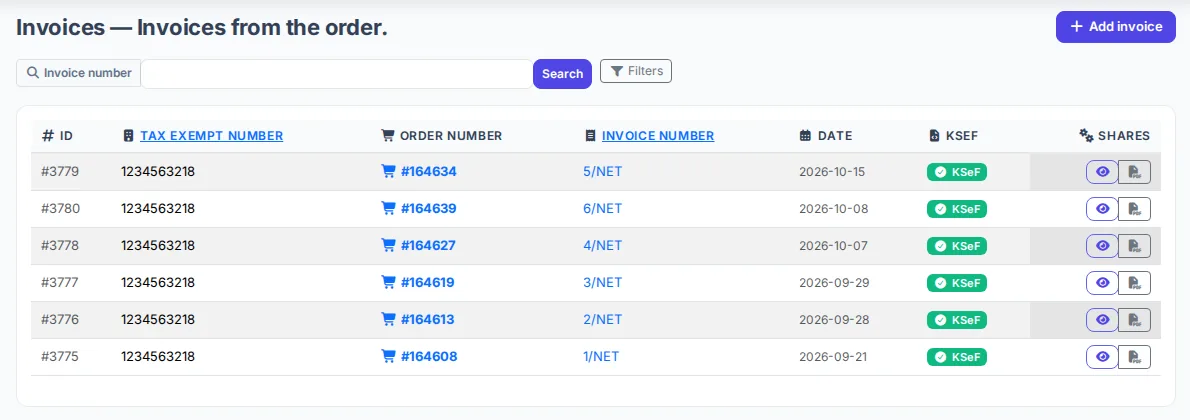Screen dimensions: 1190x420
Task: Click the cart icon beside #164627
Action: pyautogui.click(x=388, y=245)
